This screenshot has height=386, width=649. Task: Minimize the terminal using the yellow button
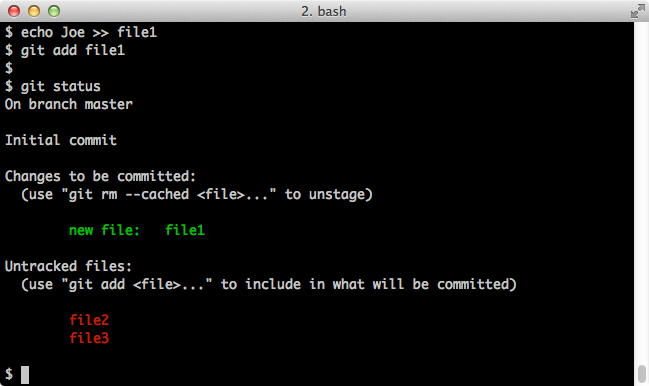pyautogui.click(x=34, y=11)
